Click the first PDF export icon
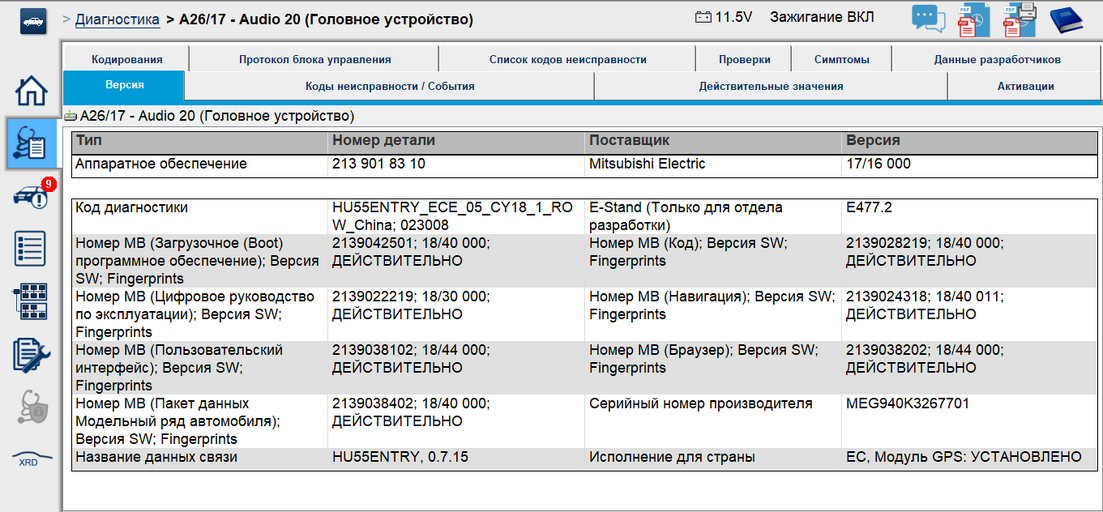1103x512 pixels. coord(974,20)
